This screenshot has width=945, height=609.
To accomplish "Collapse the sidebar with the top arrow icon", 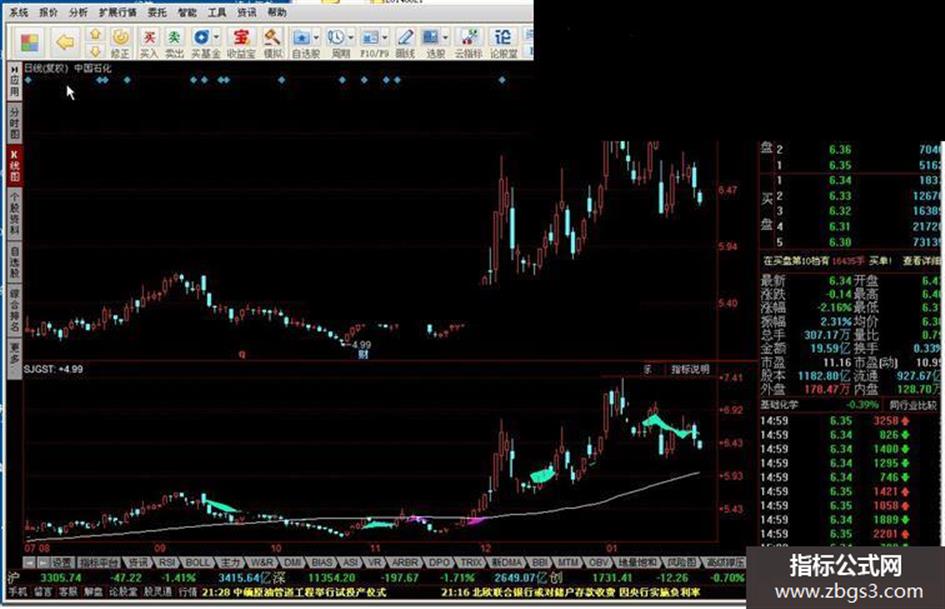I will pos(14,69).
